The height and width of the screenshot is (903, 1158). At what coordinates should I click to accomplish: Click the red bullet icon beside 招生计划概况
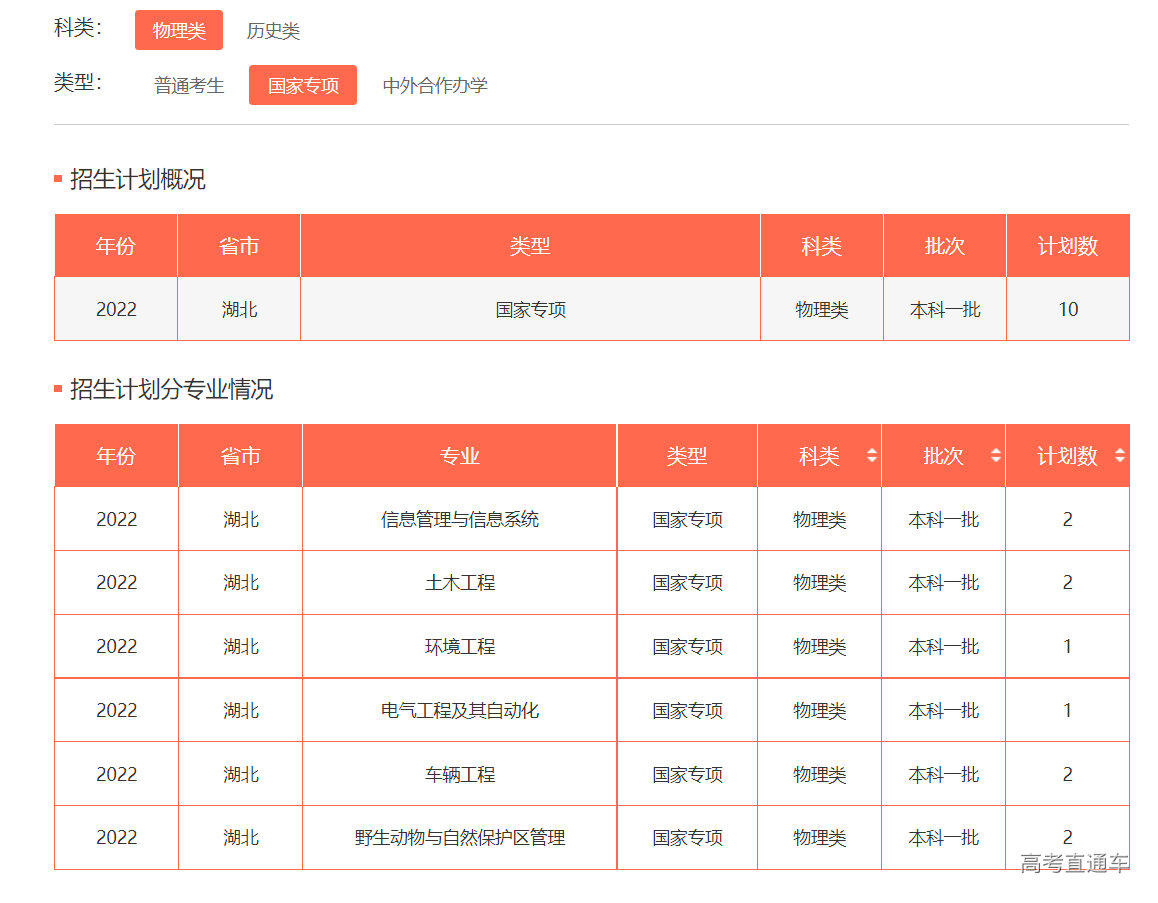pos(56,180)
